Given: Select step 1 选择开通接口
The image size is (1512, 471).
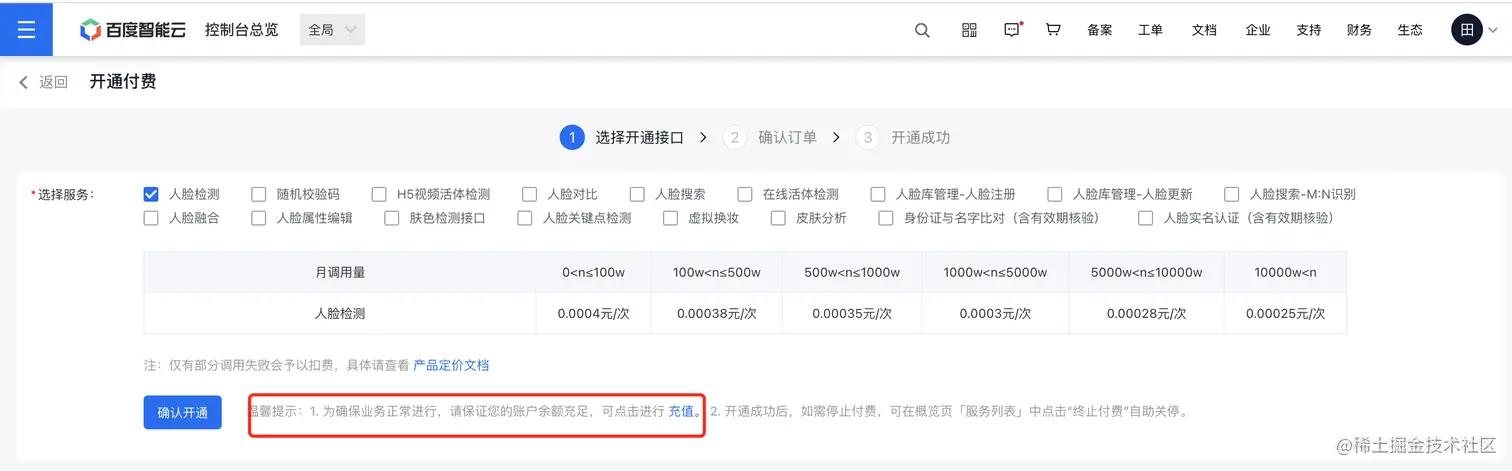Looking at the screenshot, I should 621,137.
